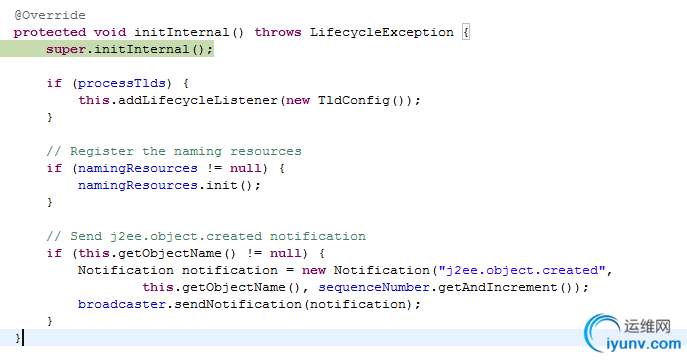Click the 'protected' keyword

[x=50, y=32]
